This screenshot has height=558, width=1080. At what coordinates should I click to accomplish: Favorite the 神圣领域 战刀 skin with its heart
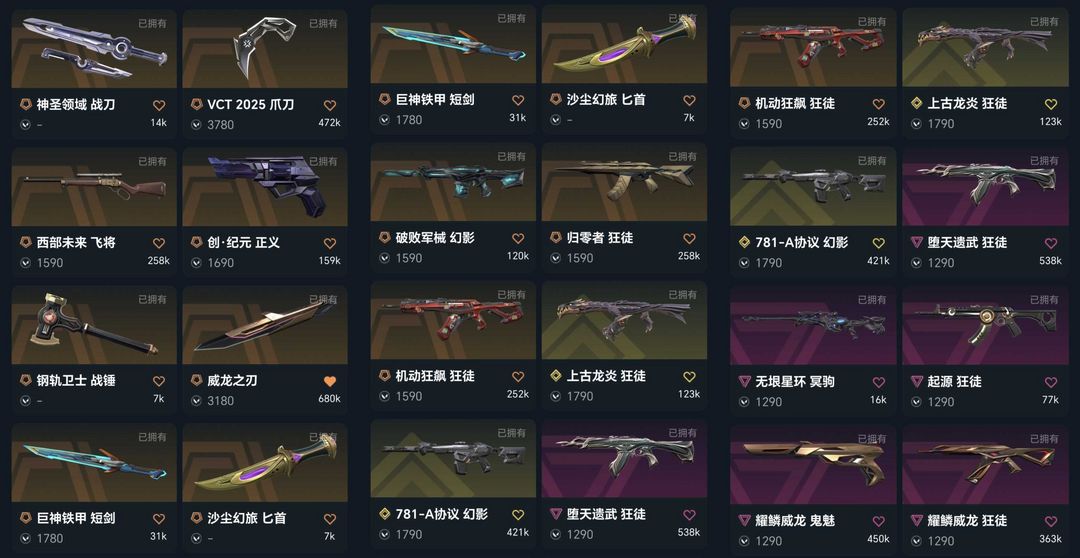click(159, 105)
